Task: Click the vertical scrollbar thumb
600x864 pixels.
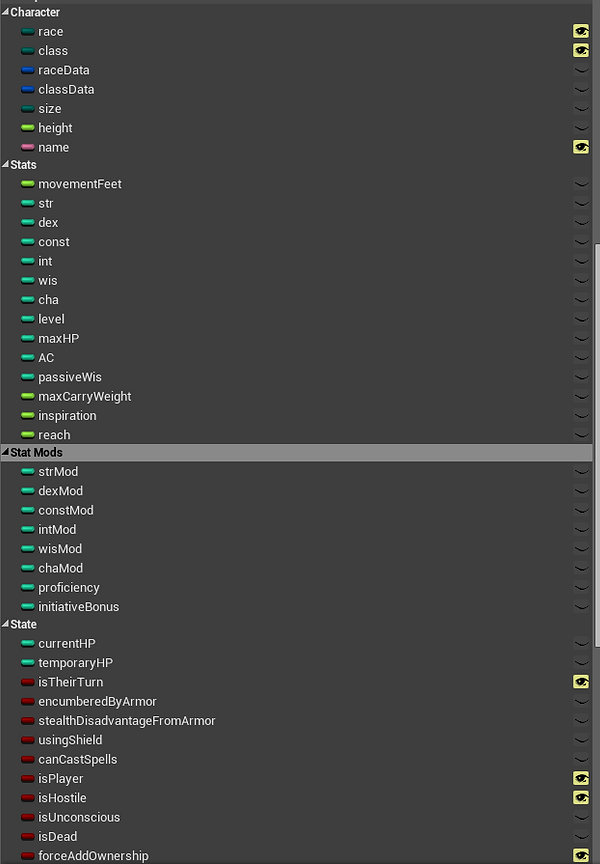Action: pyautogui.click(x=597, y=445)
